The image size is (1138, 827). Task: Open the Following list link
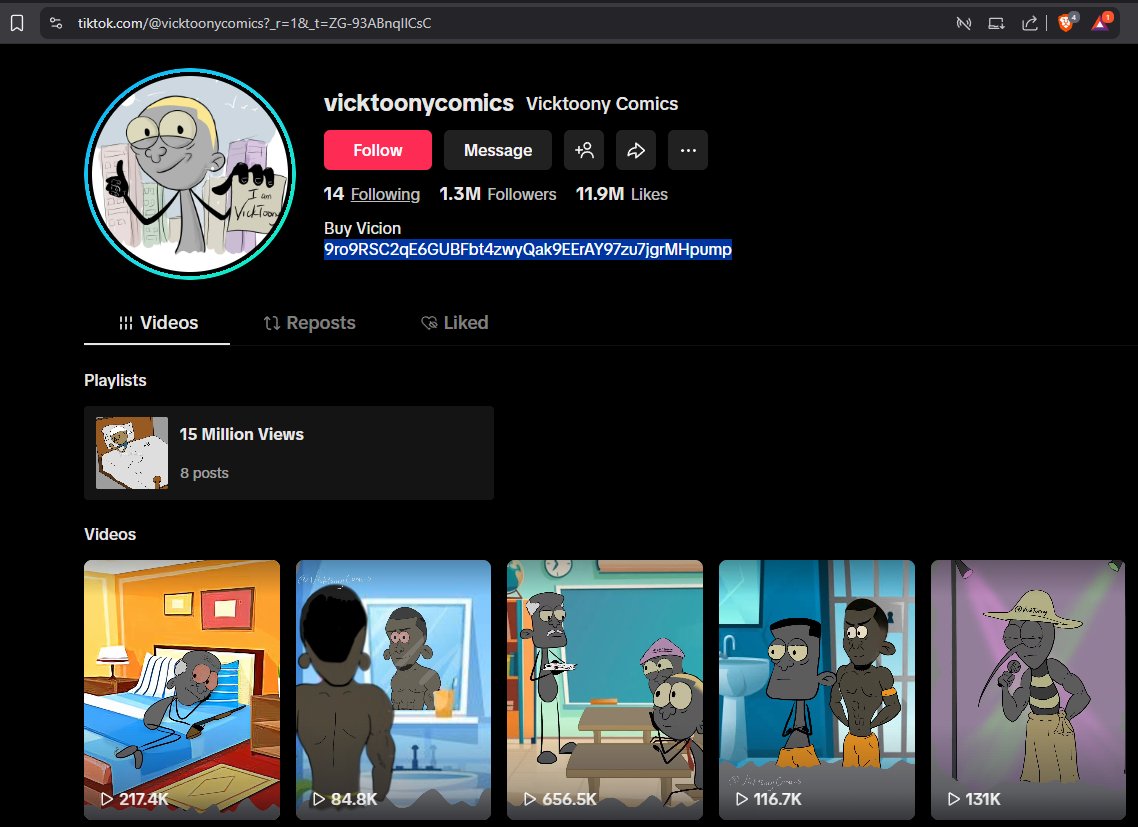pyautogui.click(x=385, y=195)
